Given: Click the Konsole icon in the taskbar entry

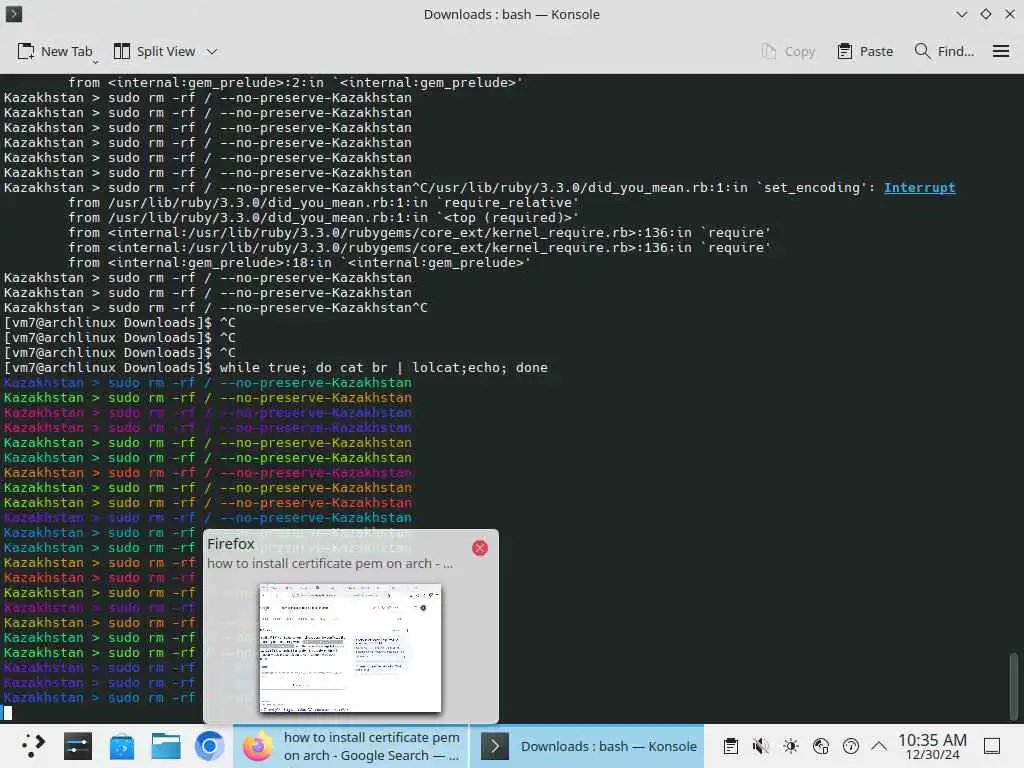Looking at the screenshot, I should pos(494,746).
